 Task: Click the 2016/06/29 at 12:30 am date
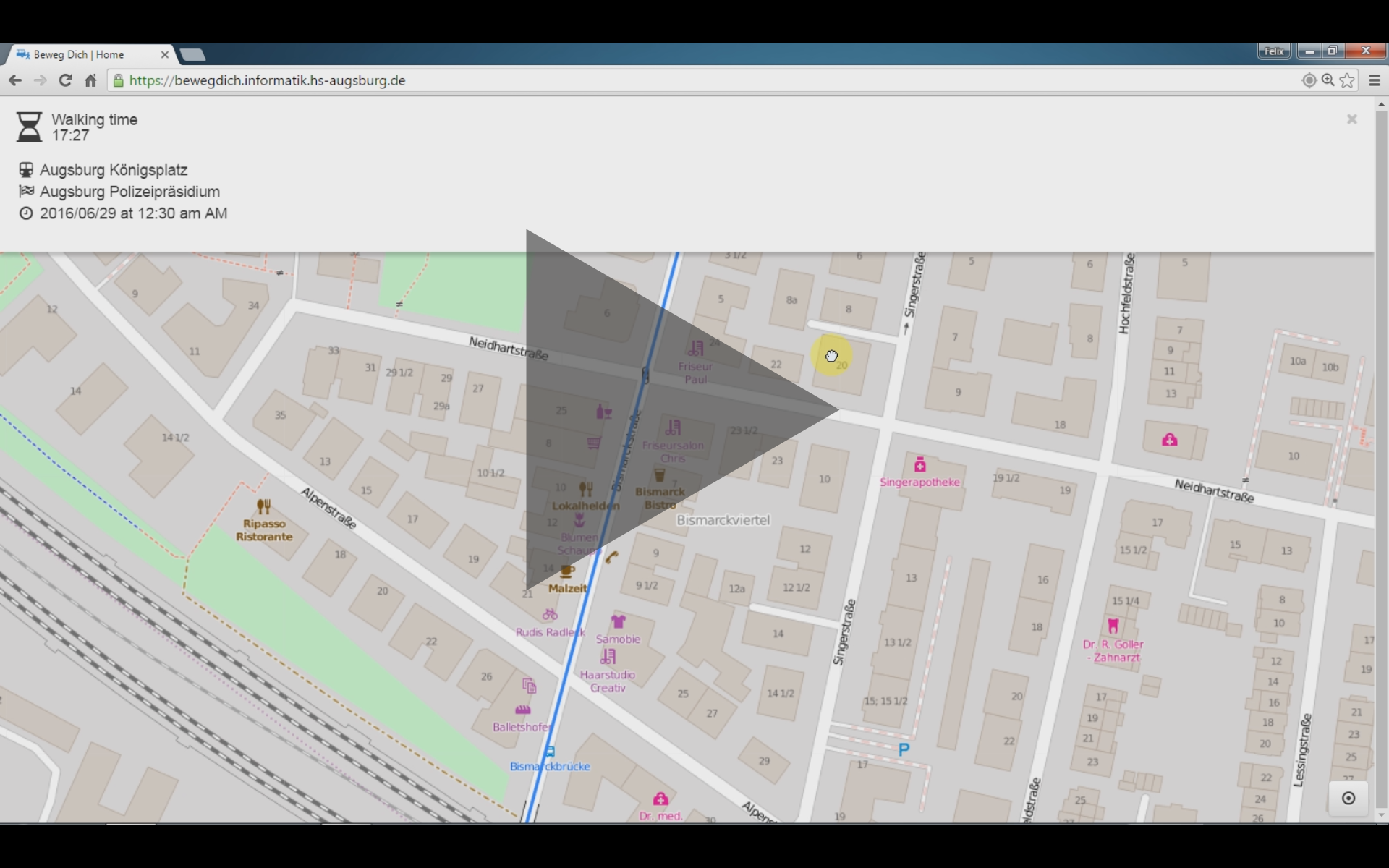coord(133,213)
